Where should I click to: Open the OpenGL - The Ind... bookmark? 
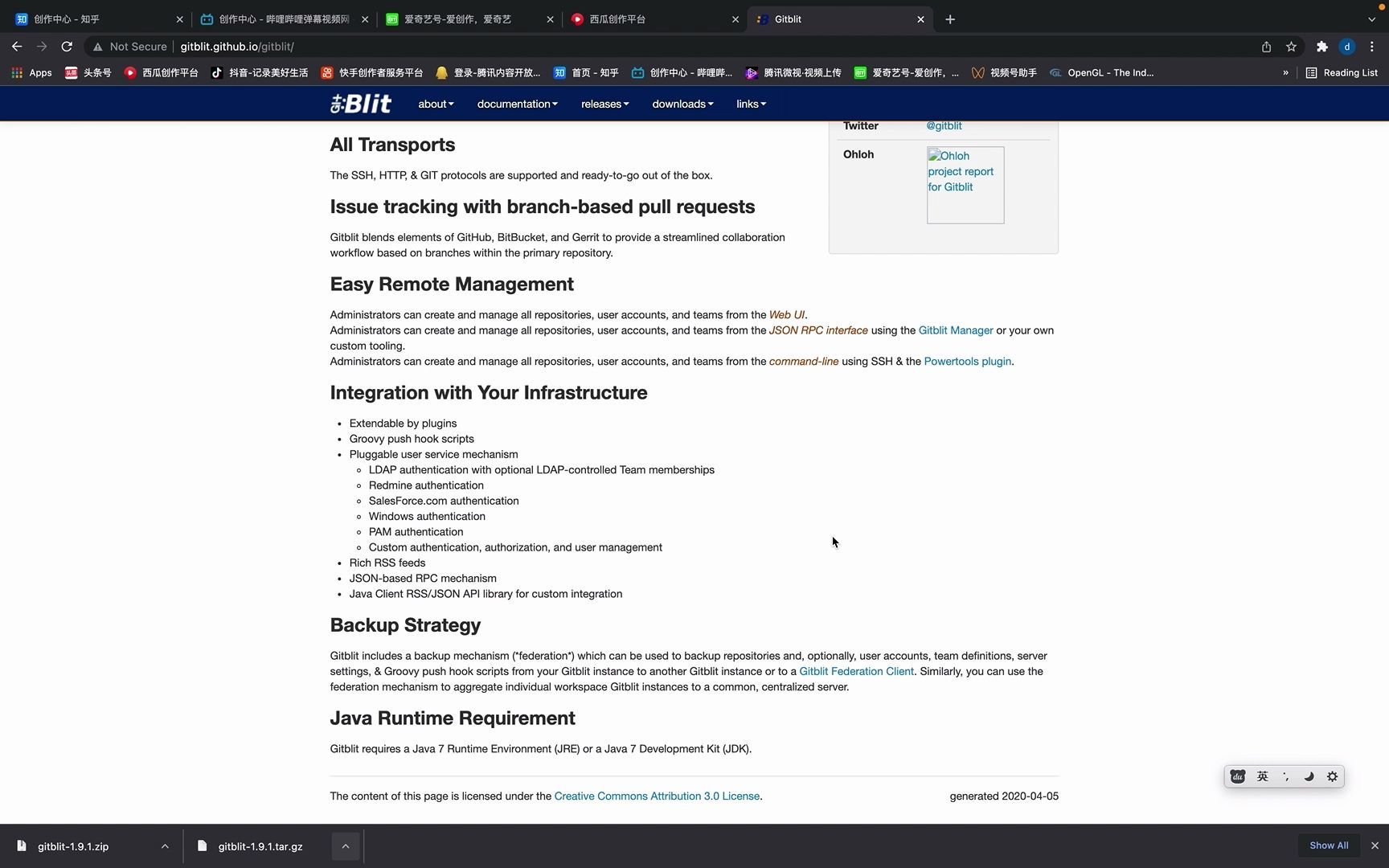tap(1101, 72)
